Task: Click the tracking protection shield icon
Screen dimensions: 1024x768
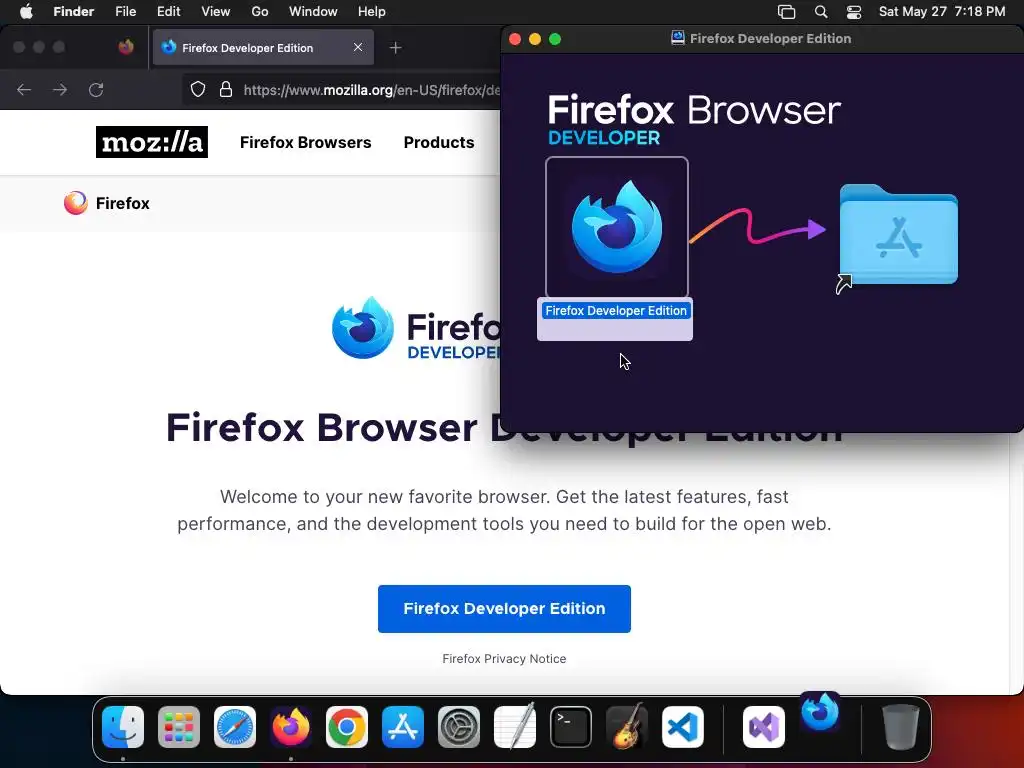Action: click(x=198, y=89)
